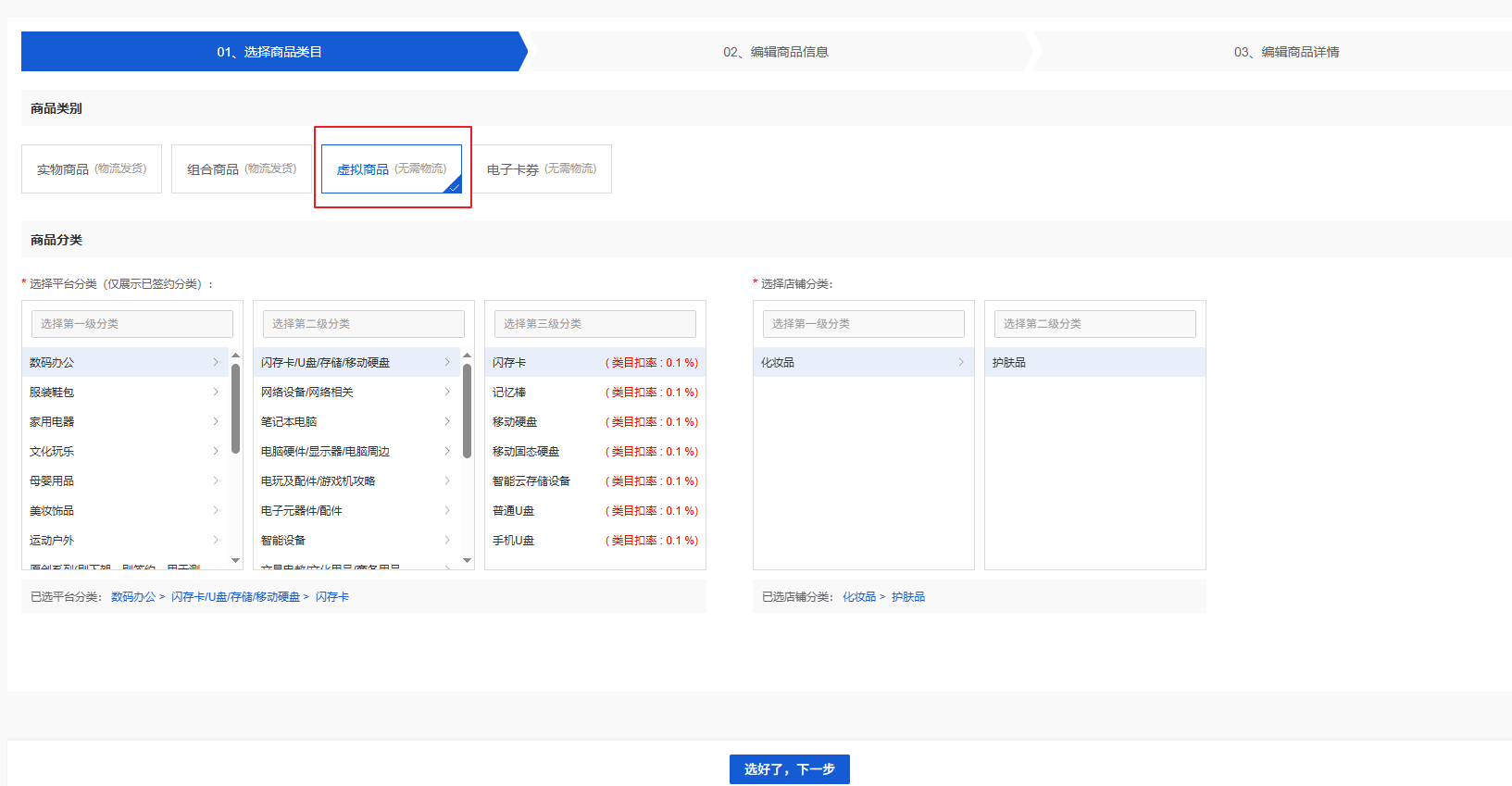Image resolution: width=1512 pixels, height=786 pixels.
Task: Expand 电脑硬件/显示器/电脑周边 chevron
Action: pos(447,451)
